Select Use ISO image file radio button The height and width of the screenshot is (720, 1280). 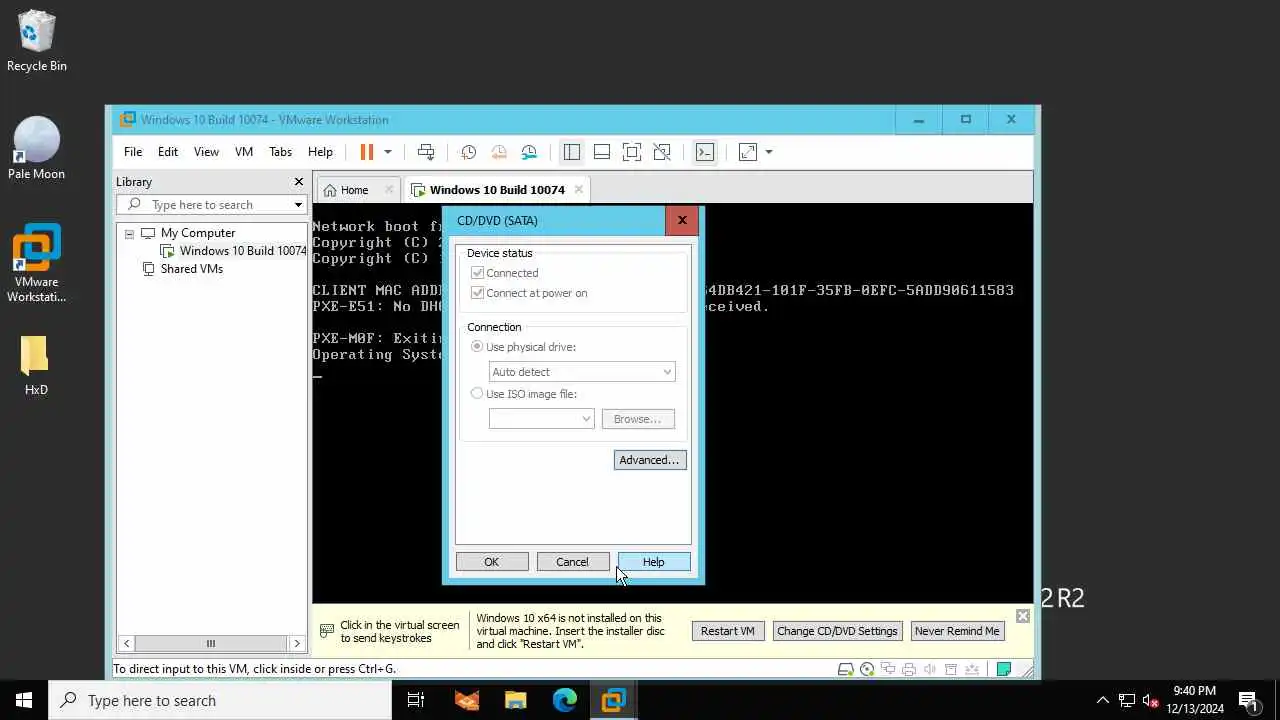(477, 394)
